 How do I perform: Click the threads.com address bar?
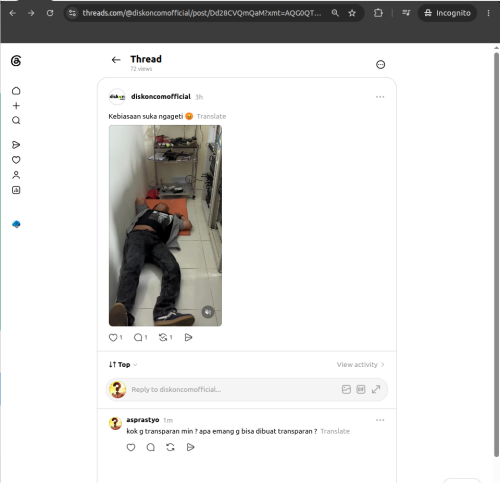(202, 13)
